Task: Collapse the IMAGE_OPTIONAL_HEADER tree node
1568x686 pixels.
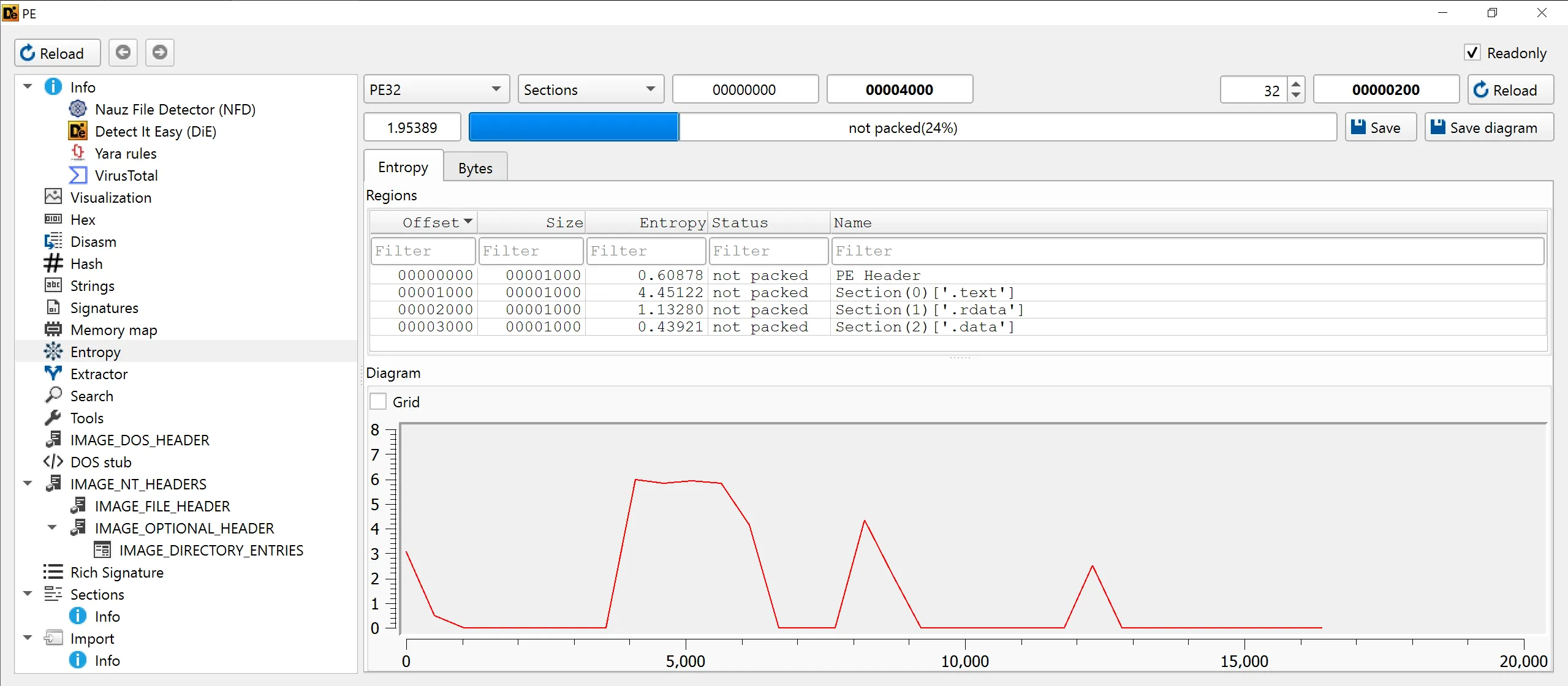Action: [x=52, y=528]
